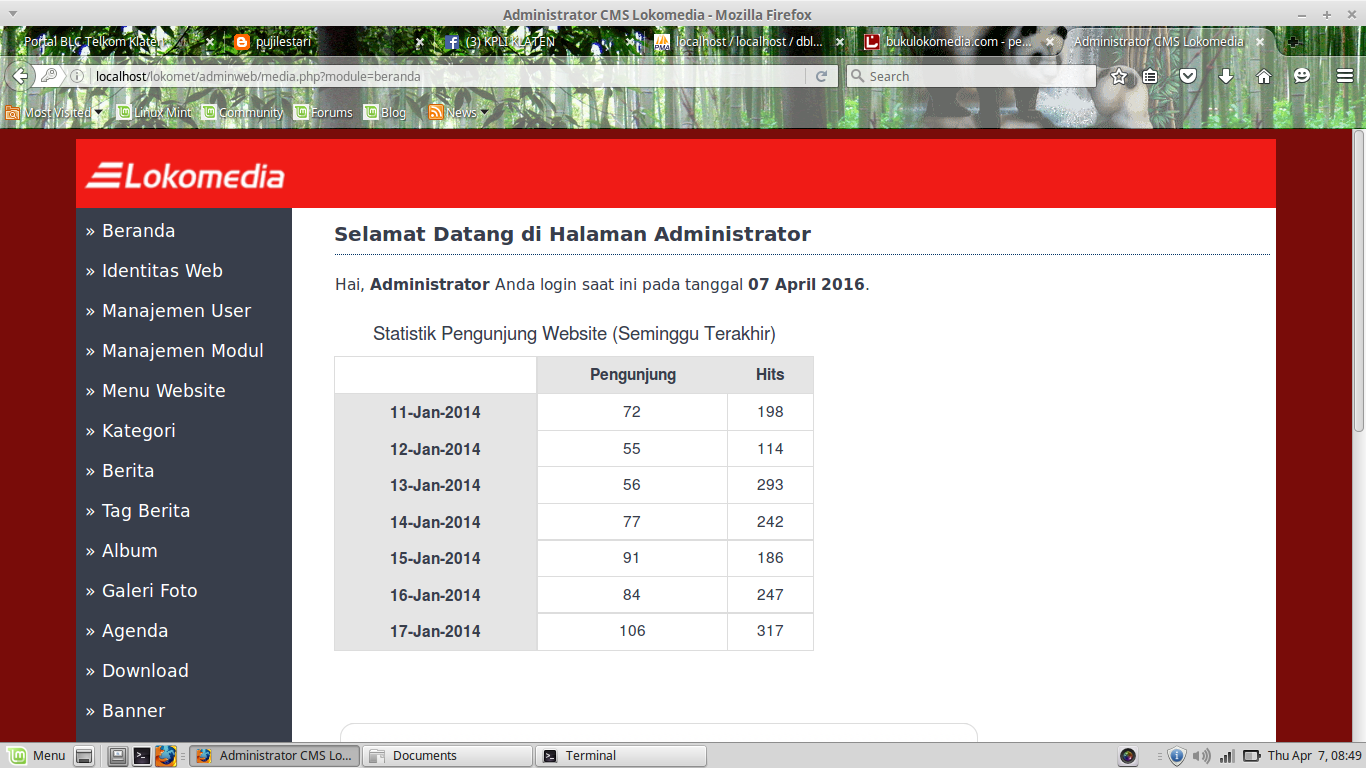Click the Firefox home button

[x=1262, y=75]
